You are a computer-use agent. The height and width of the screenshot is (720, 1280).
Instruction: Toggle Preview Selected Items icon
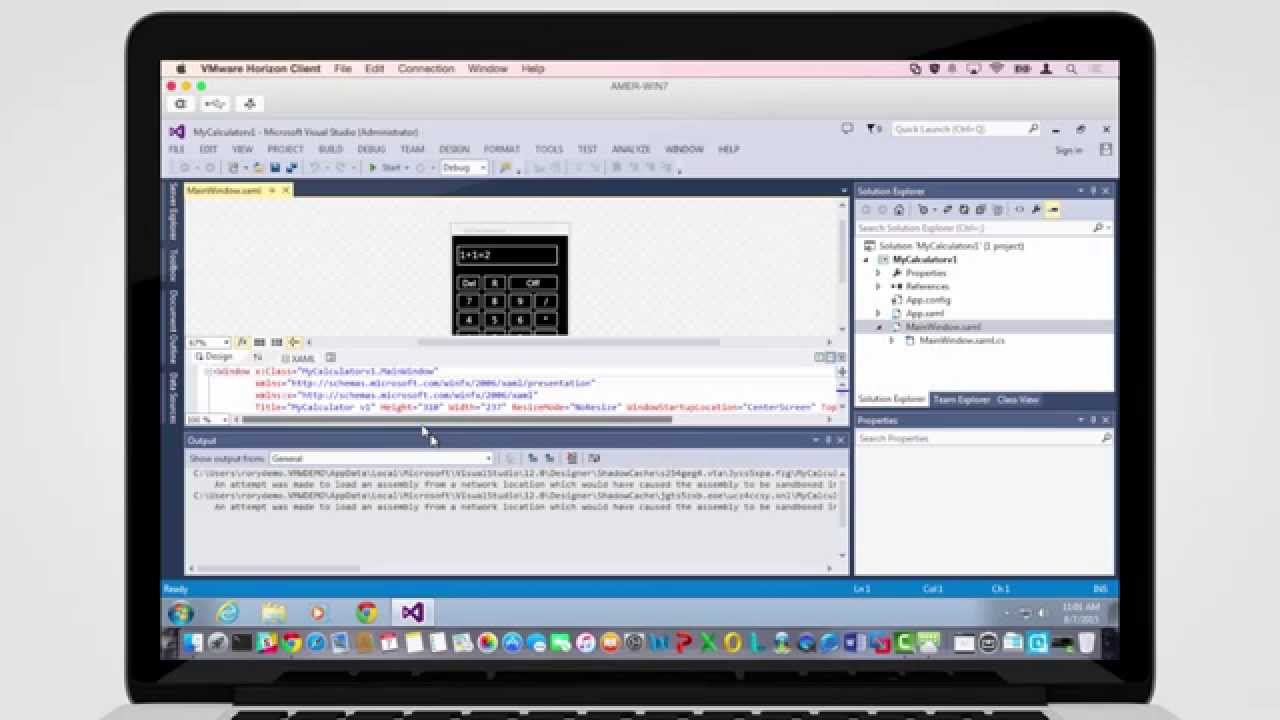pos(1053,210)
